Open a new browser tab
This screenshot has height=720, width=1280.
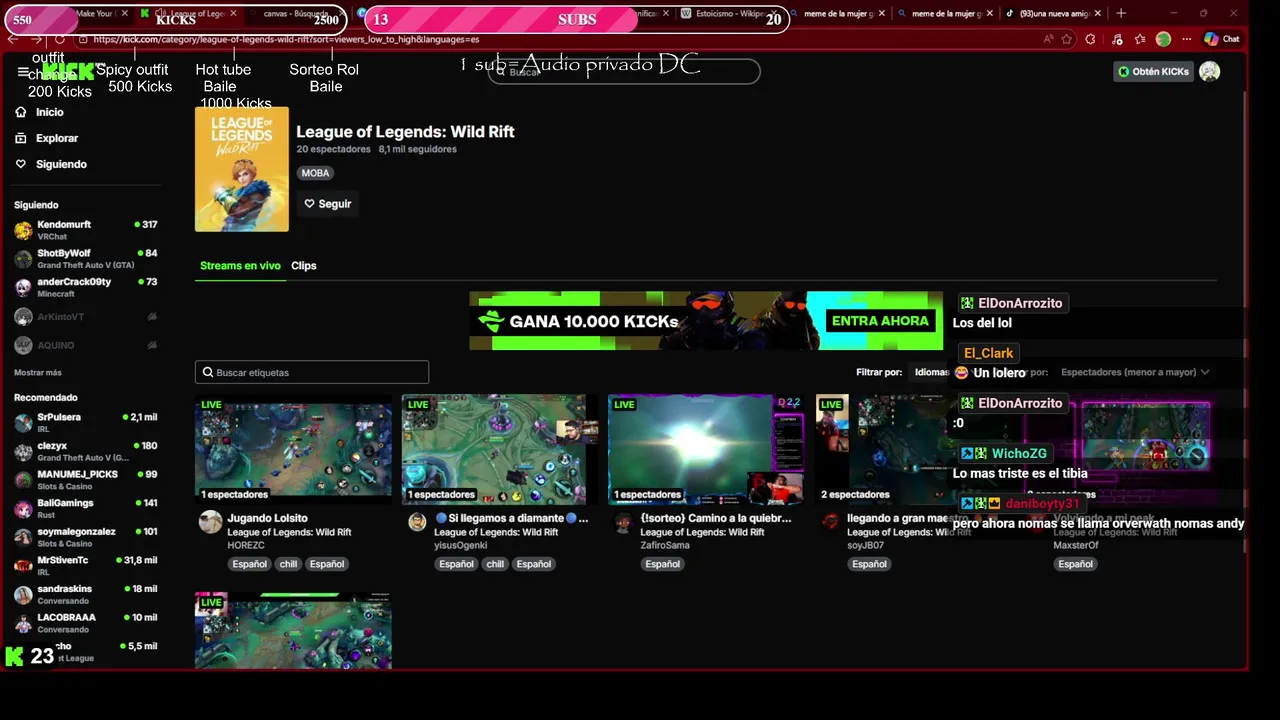1121,14
